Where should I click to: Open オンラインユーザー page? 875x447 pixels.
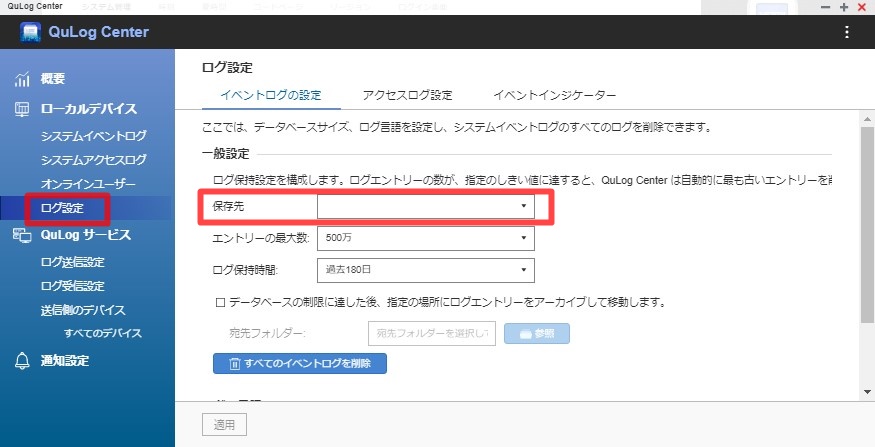(88, 184)
